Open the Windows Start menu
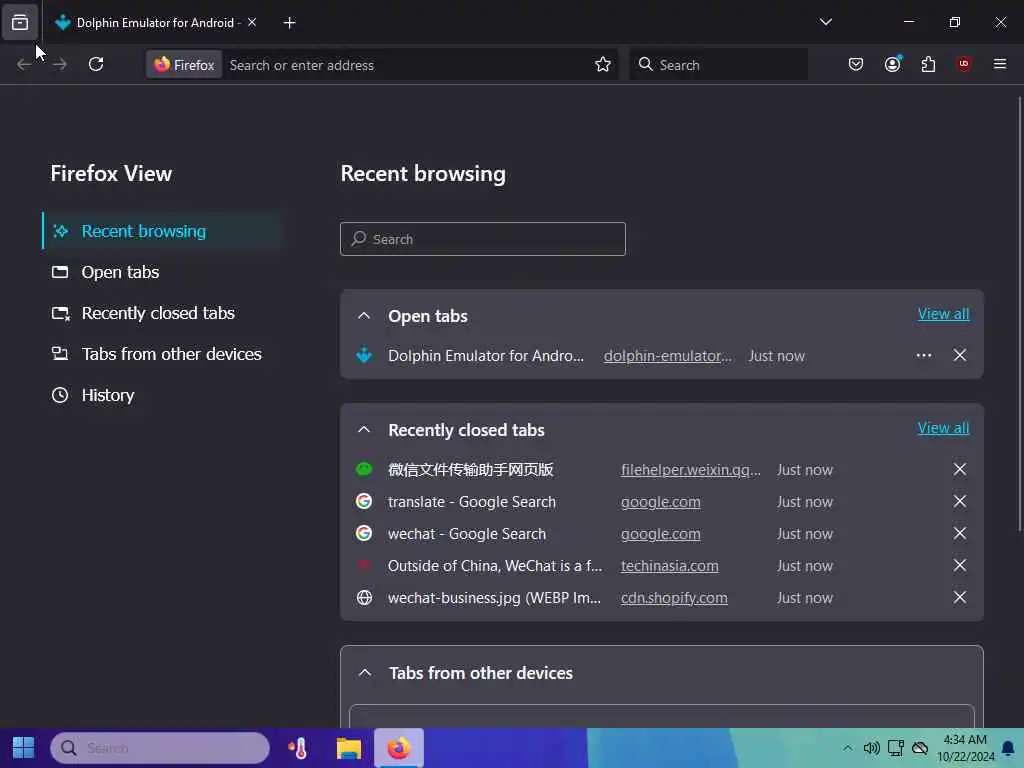The height and width of the screenshot is (768, 1024). click(x=24, y=748)
